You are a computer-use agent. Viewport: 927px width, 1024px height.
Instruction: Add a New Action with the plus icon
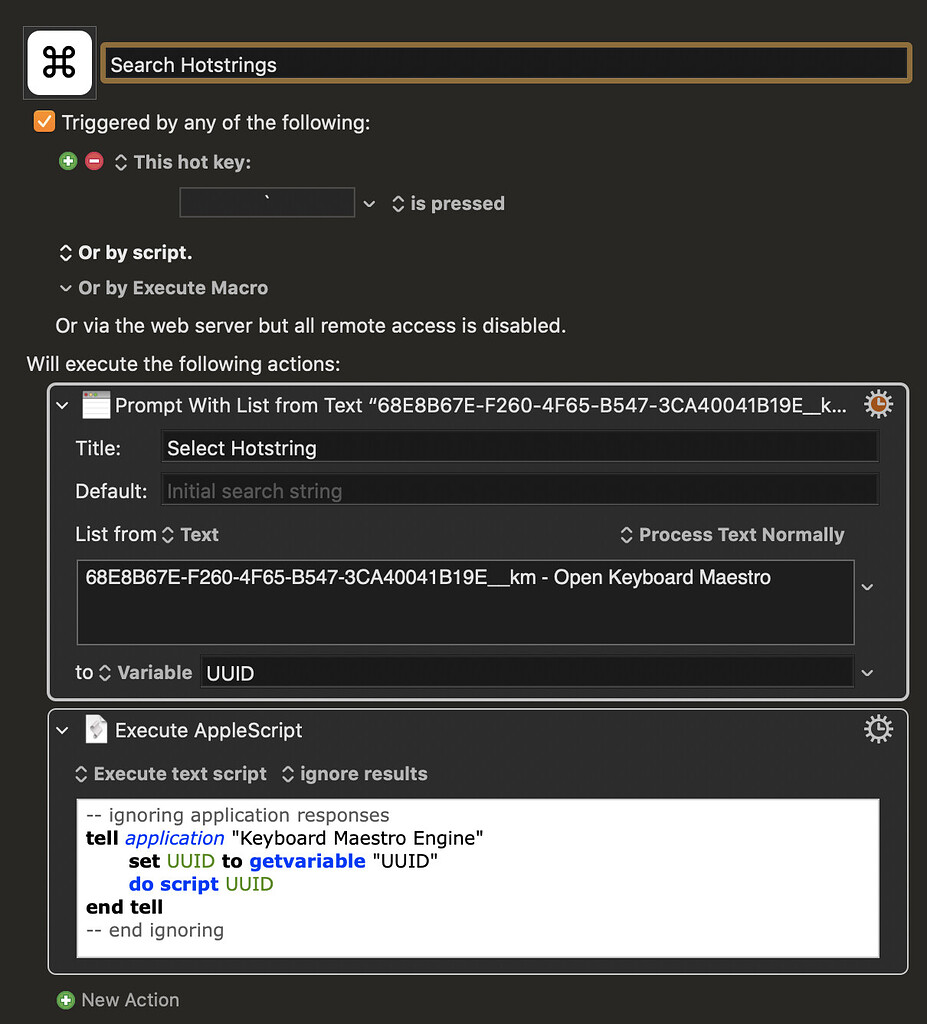[x=66, y=1000]
